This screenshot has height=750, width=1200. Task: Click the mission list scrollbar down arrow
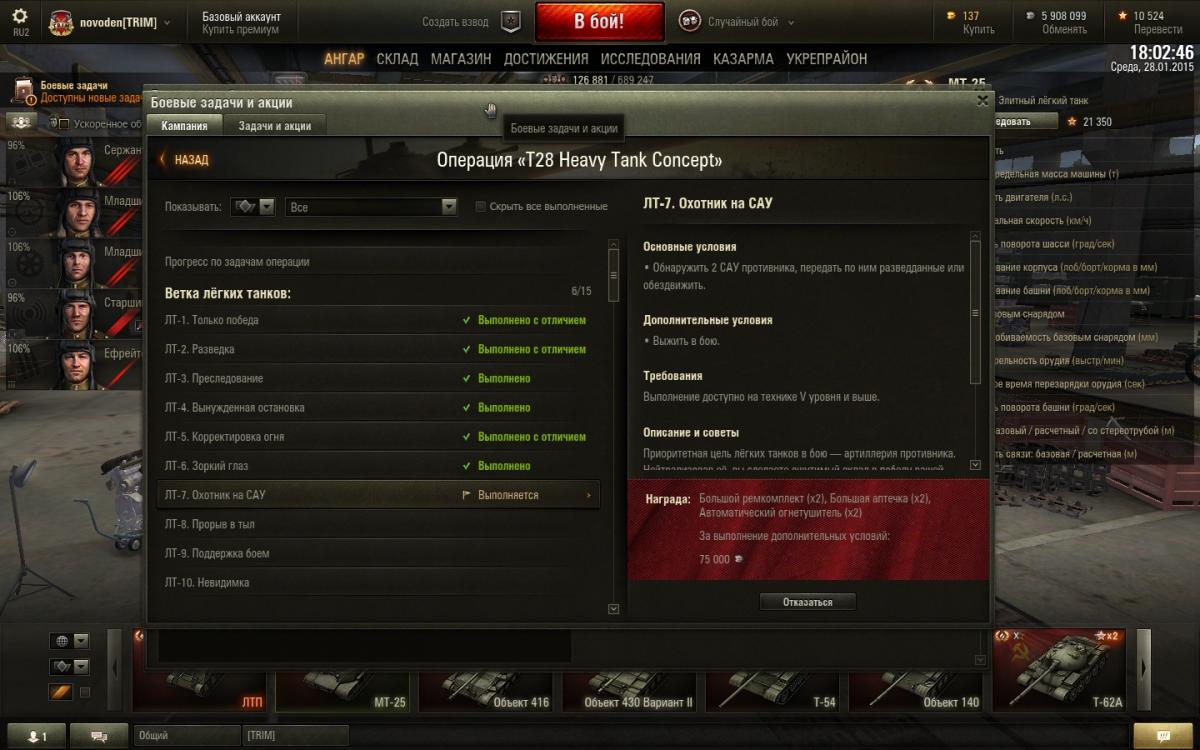[614, 608]
